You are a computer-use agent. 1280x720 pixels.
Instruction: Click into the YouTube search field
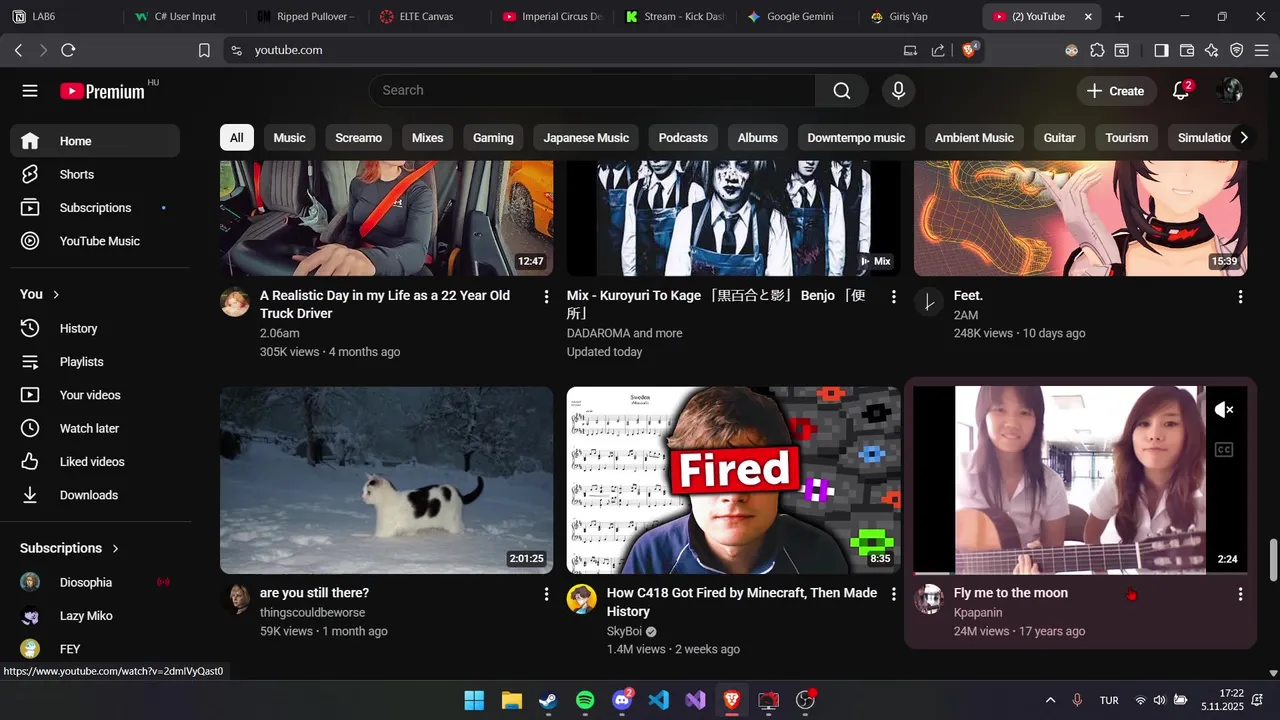592,91
